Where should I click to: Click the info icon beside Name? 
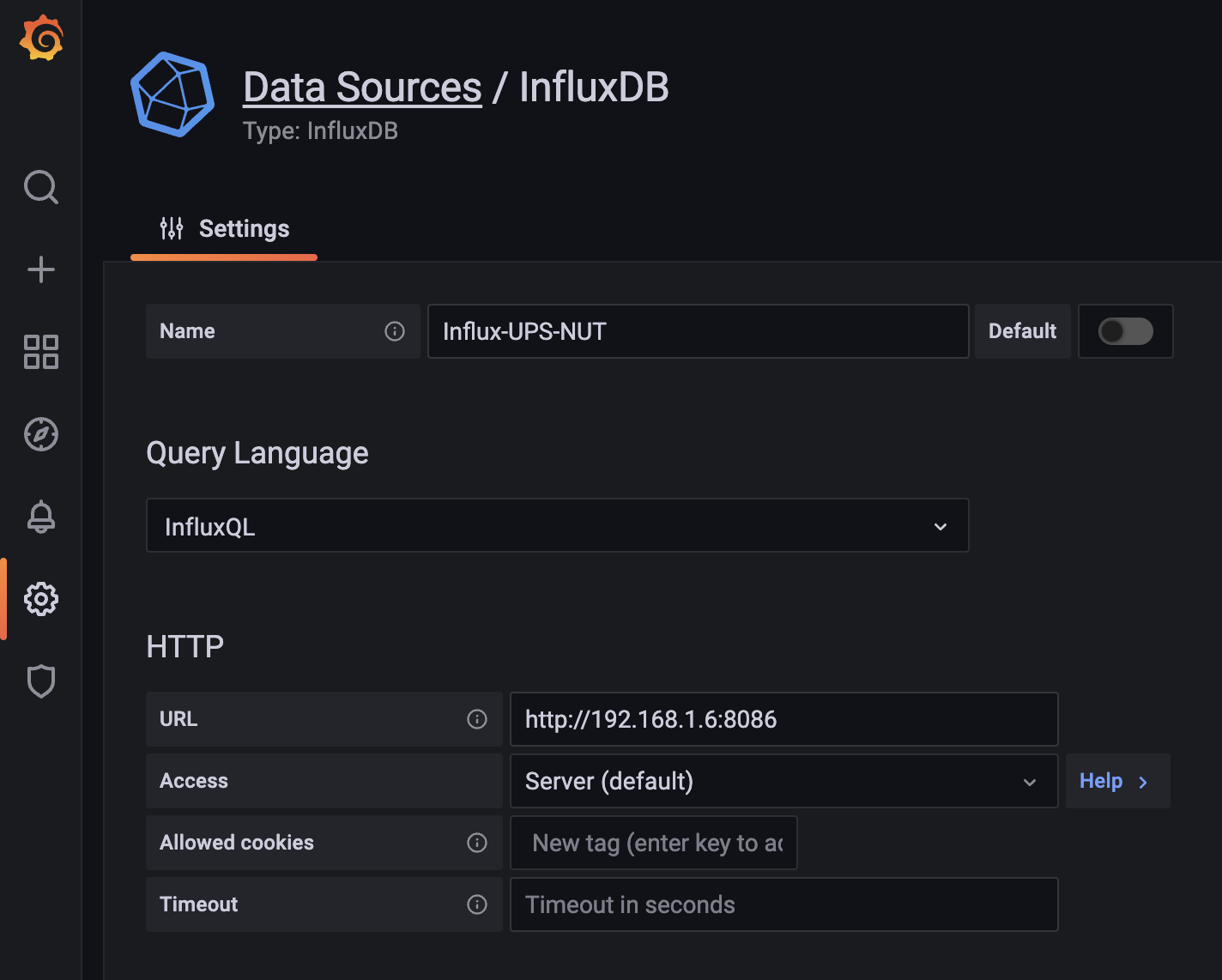click(395, 331)
